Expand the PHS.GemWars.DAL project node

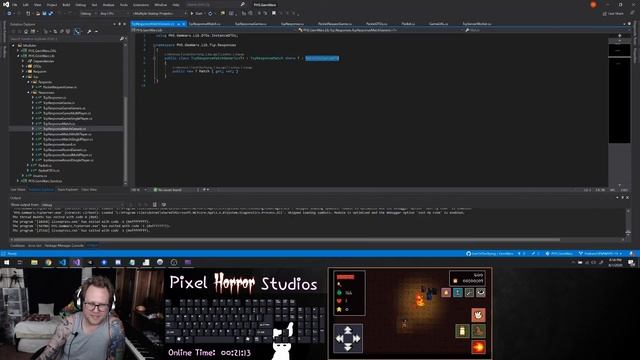pyautogui.click(x=18, y=51)
